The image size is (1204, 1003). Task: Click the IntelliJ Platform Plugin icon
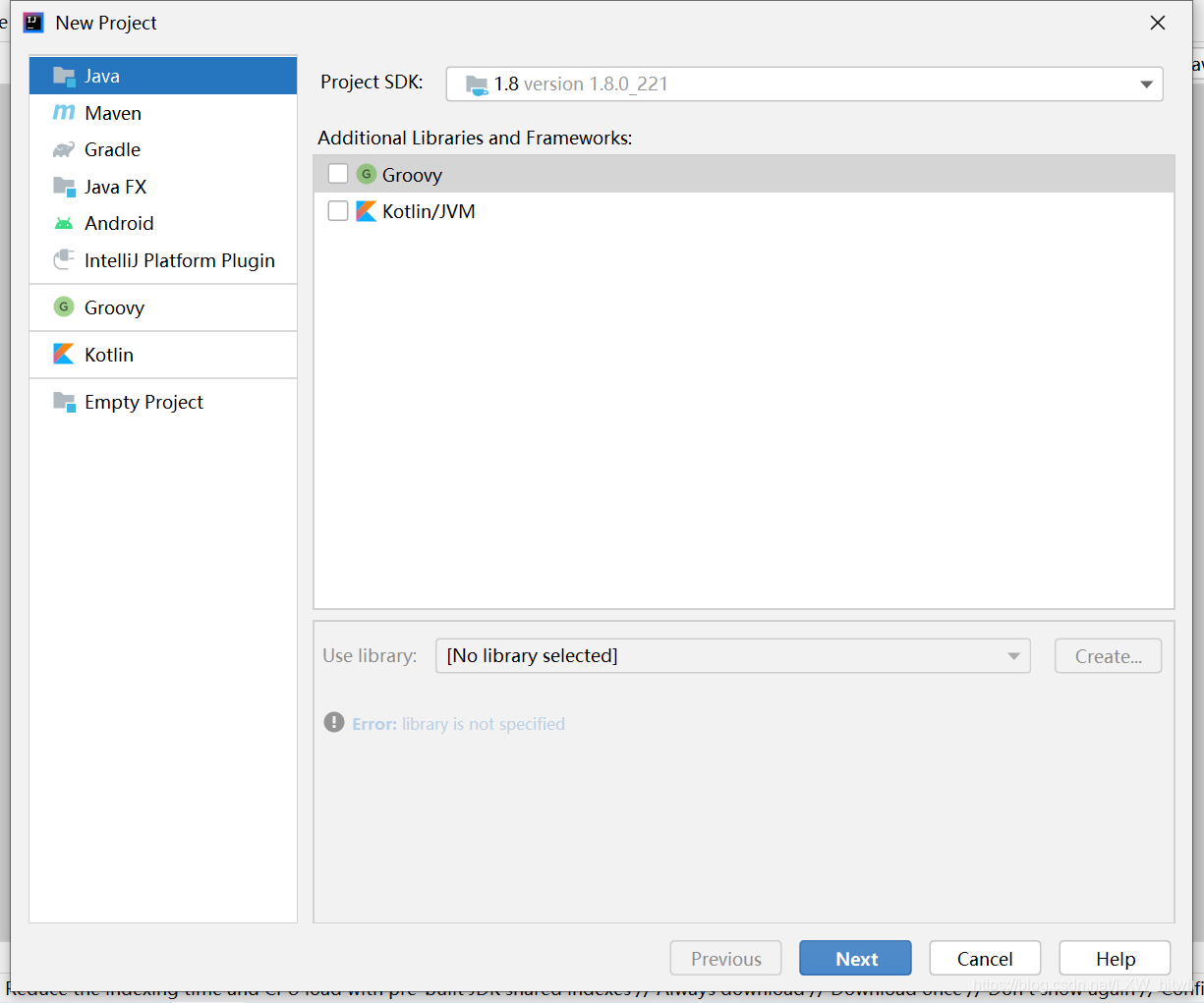tap(64, 259)
